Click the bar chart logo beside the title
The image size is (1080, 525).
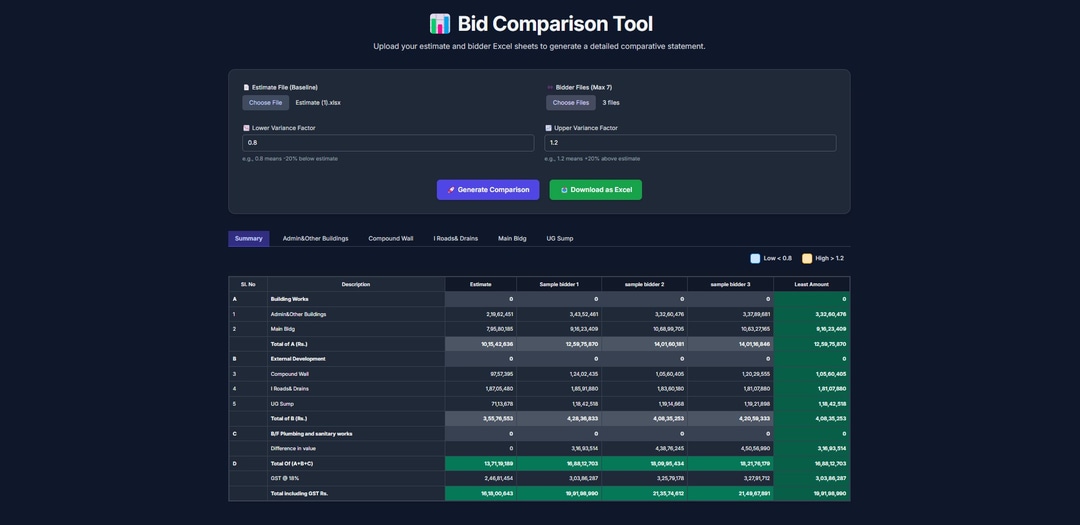[439, 23]
